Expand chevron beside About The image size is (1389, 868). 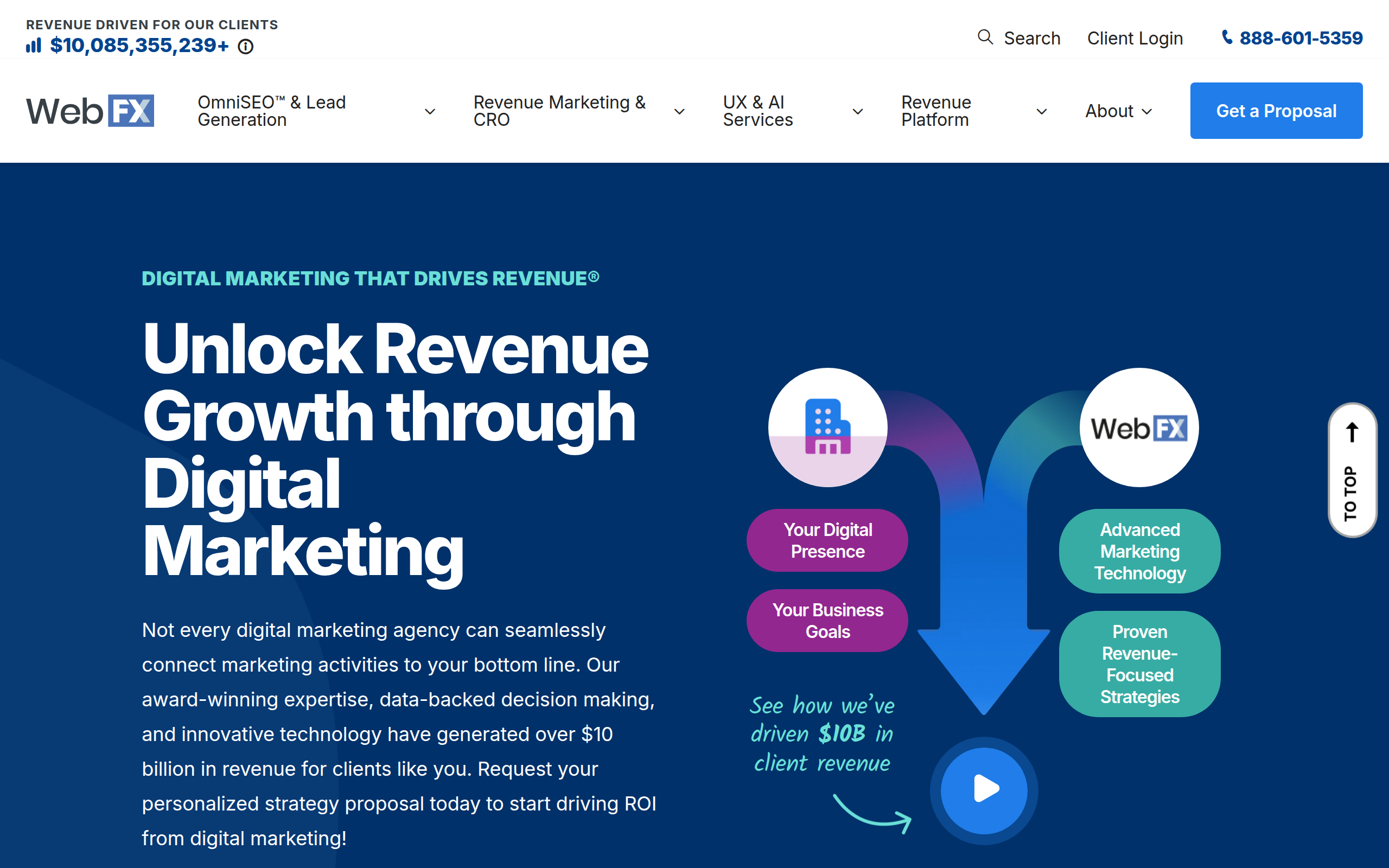pos(1147,111)
